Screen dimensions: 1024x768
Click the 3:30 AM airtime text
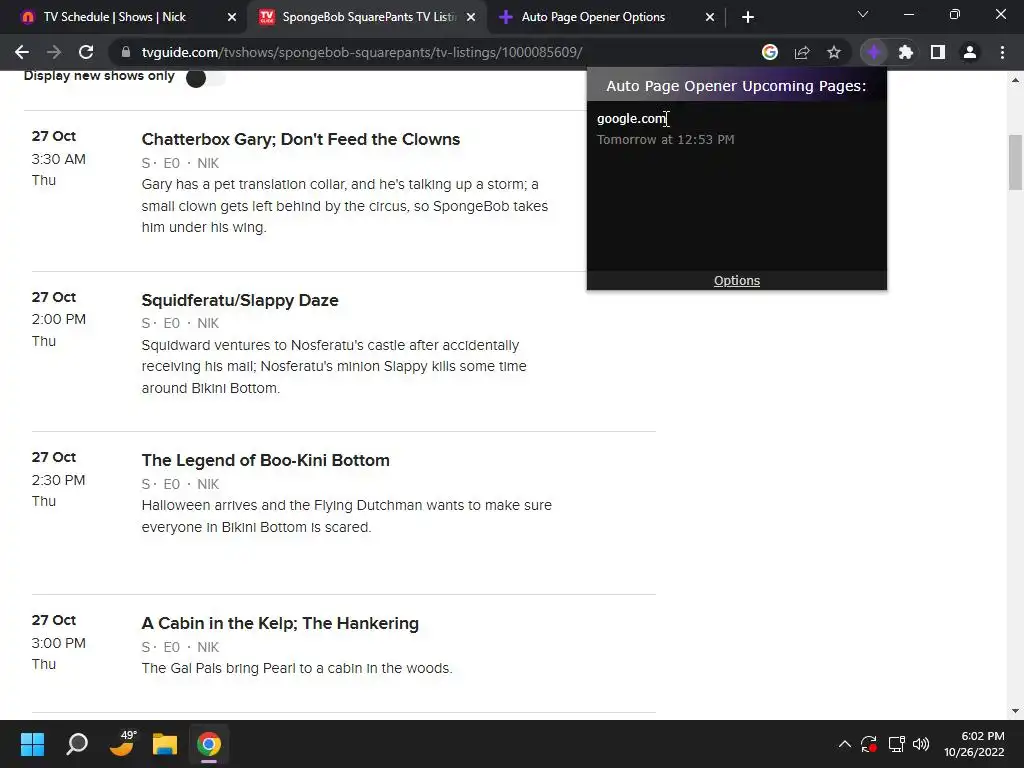click(58, 159)
